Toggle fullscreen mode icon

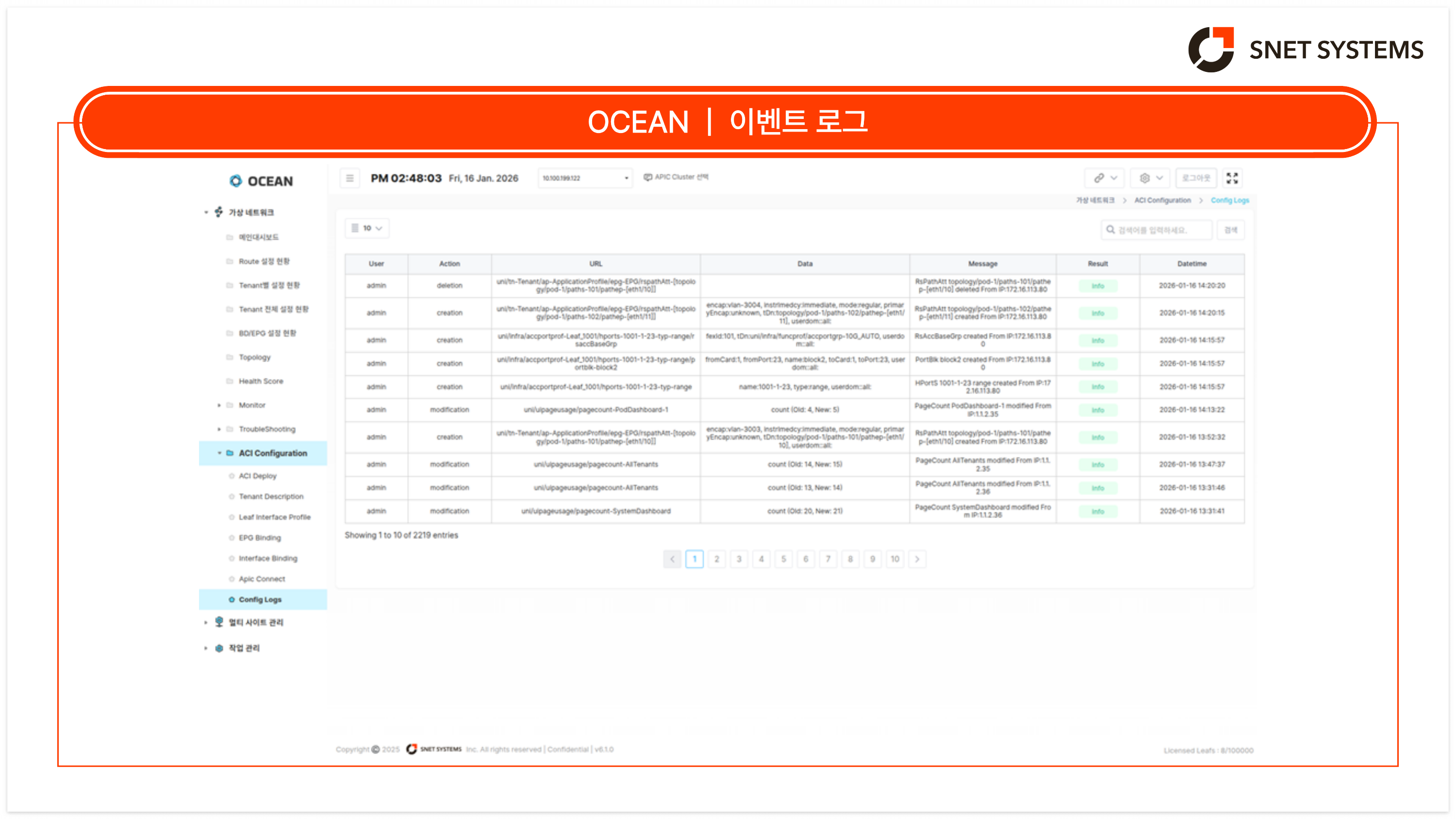[x=1232, y=178]
